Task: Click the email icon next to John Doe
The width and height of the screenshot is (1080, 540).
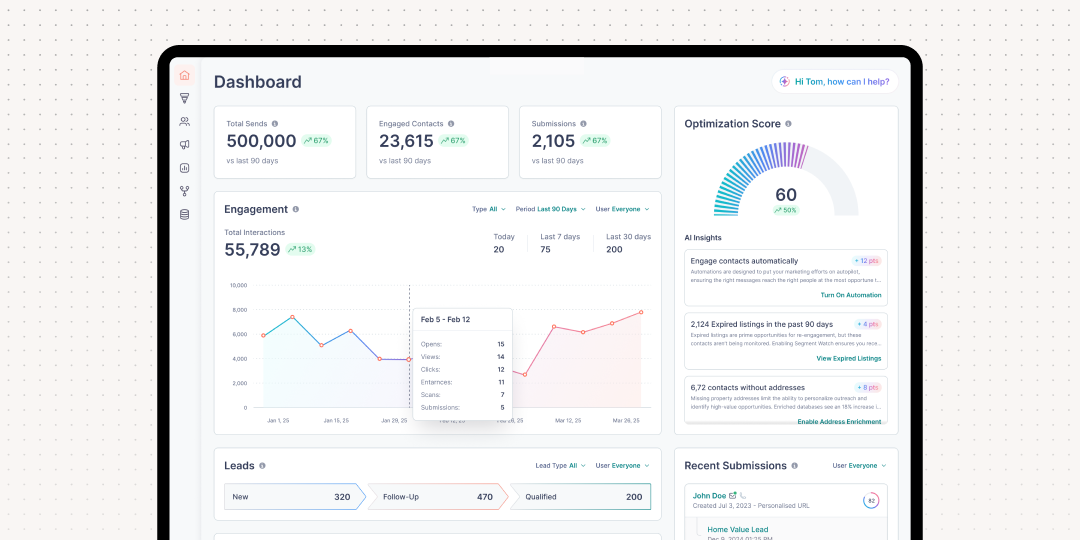Action: [733, 495]
